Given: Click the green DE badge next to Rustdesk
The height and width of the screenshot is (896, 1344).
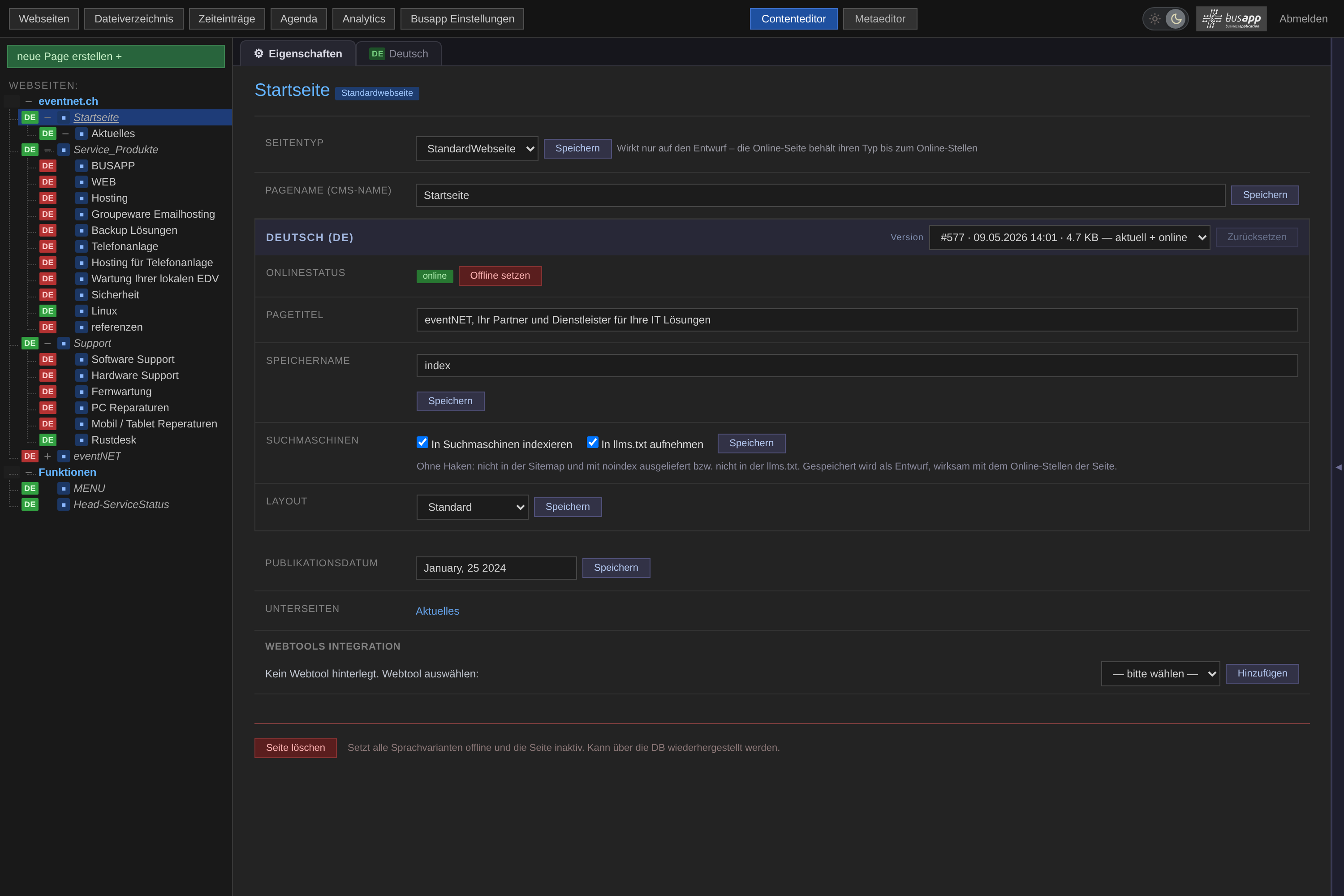Looking at the screenshot, I should pos(48,440).
